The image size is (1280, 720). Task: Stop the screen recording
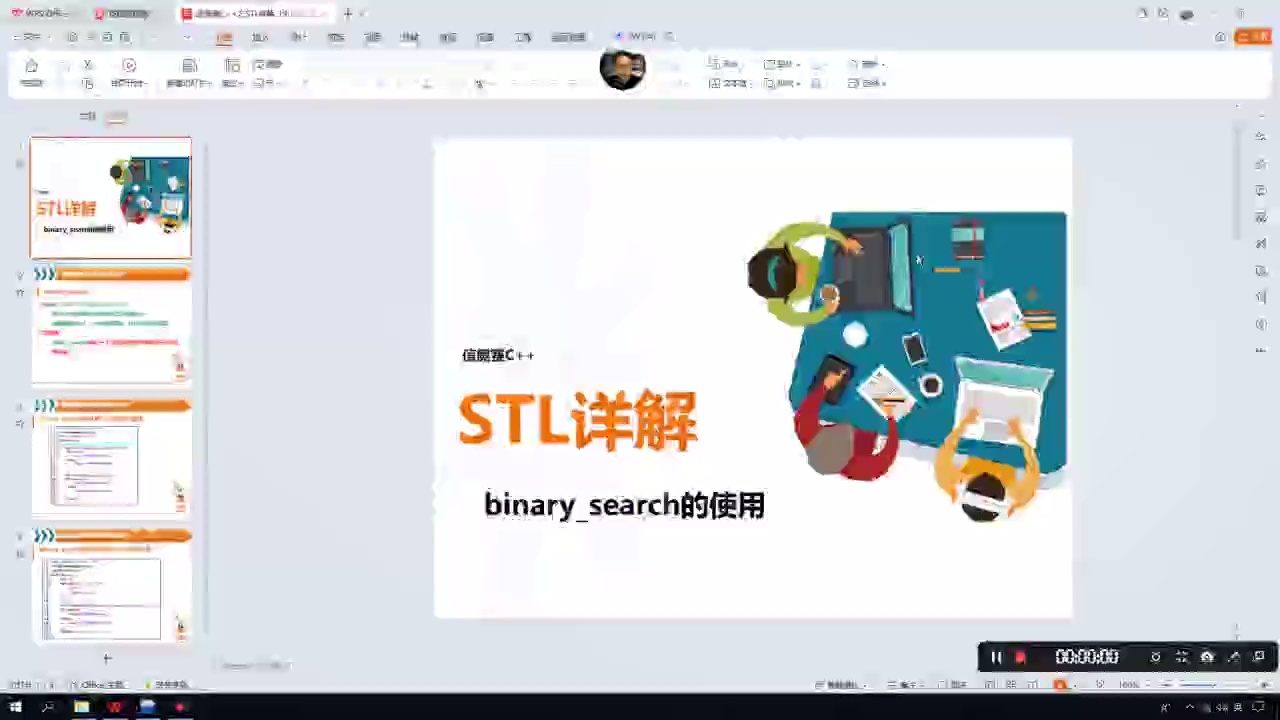pos(1020,656)
